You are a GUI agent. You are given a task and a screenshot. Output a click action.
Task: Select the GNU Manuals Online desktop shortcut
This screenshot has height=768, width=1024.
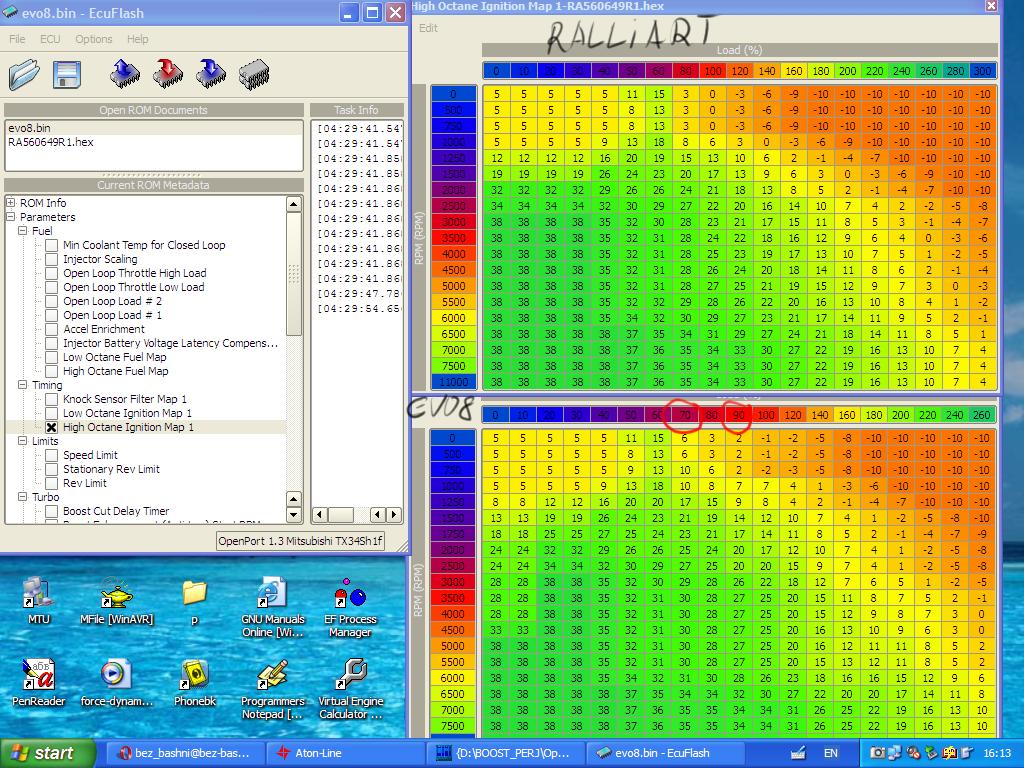(273, 607)
